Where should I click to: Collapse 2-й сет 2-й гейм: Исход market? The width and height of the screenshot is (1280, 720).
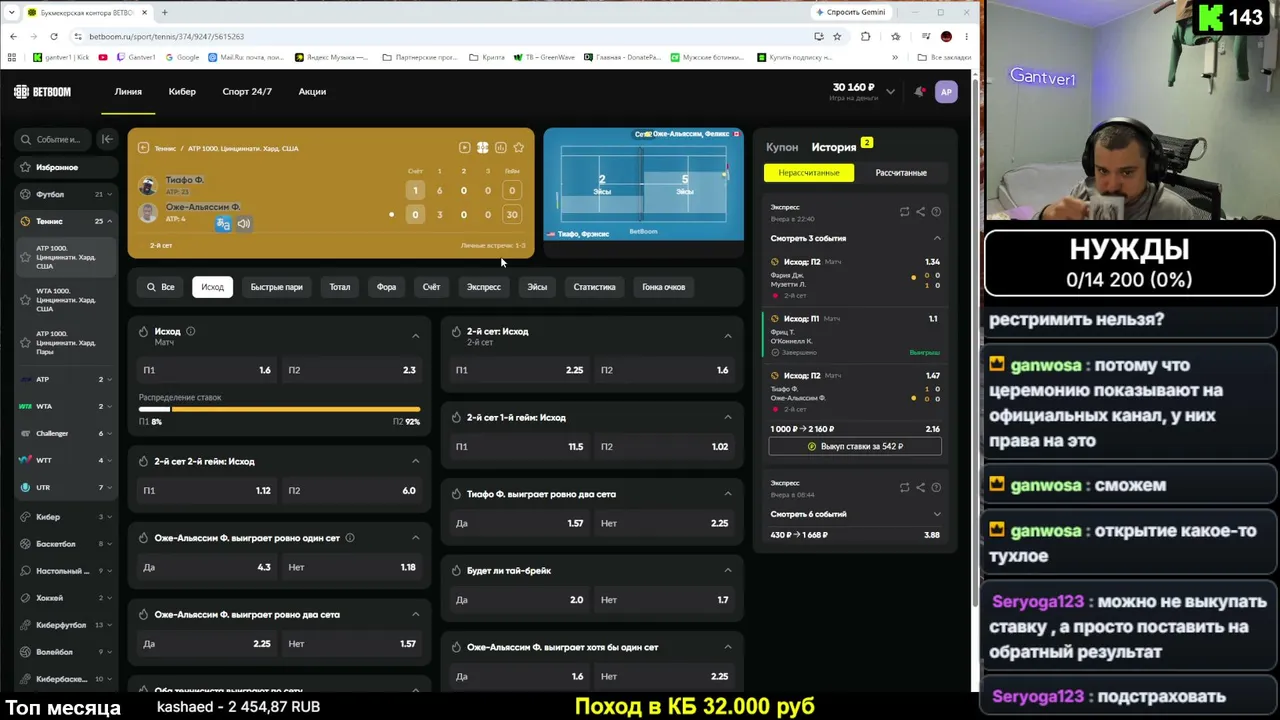(x=416, y=462)
